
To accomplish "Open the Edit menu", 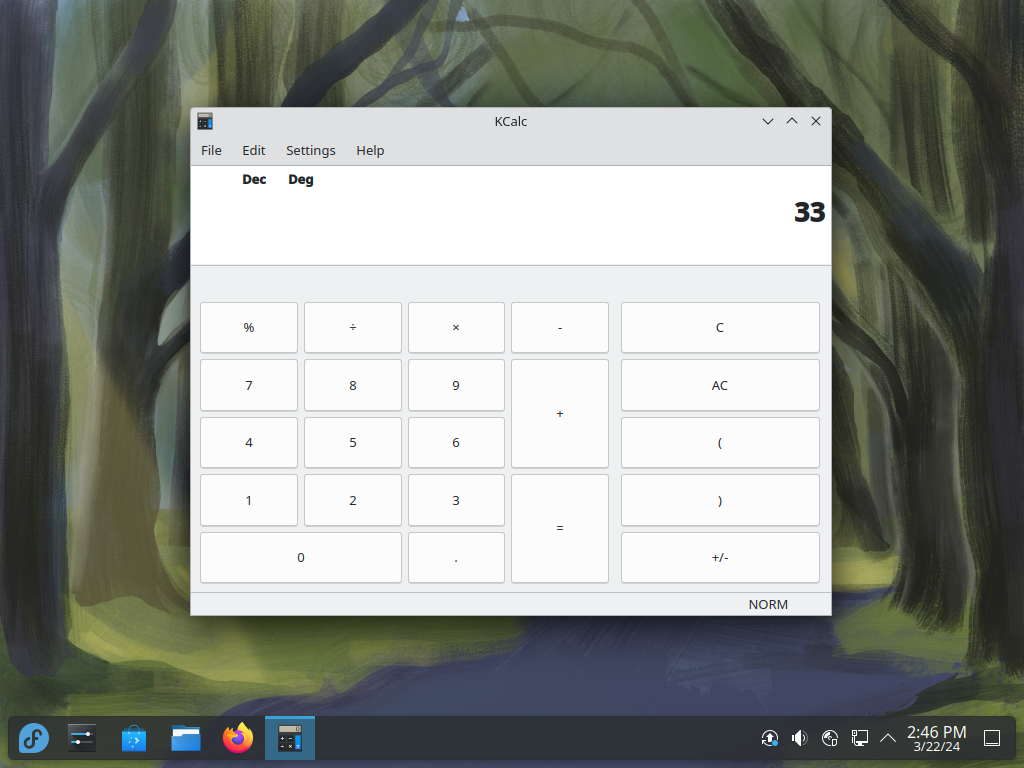I will (253, 151).
